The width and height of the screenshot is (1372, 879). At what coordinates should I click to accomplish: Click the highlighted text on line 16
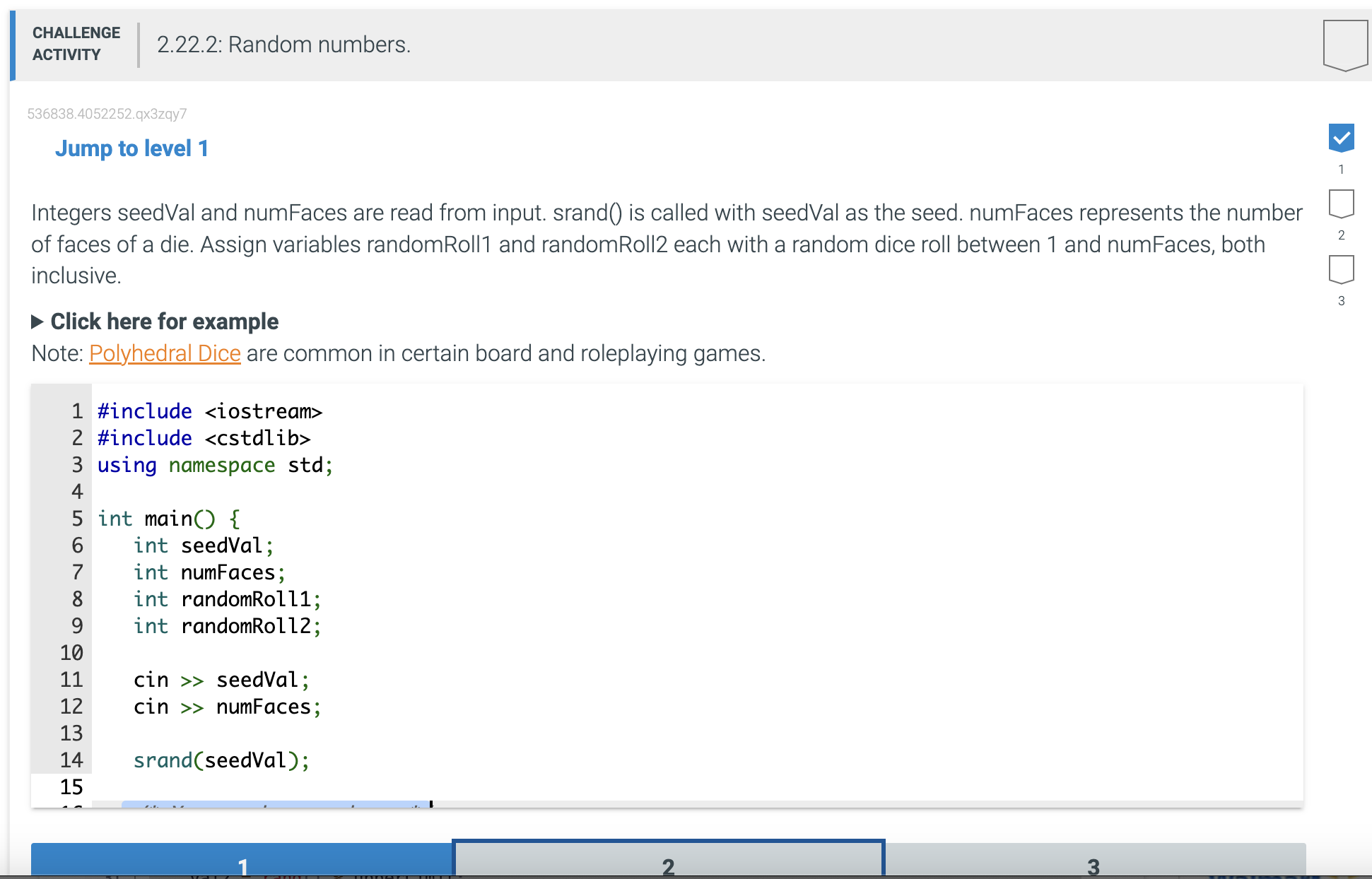point(276,804)
